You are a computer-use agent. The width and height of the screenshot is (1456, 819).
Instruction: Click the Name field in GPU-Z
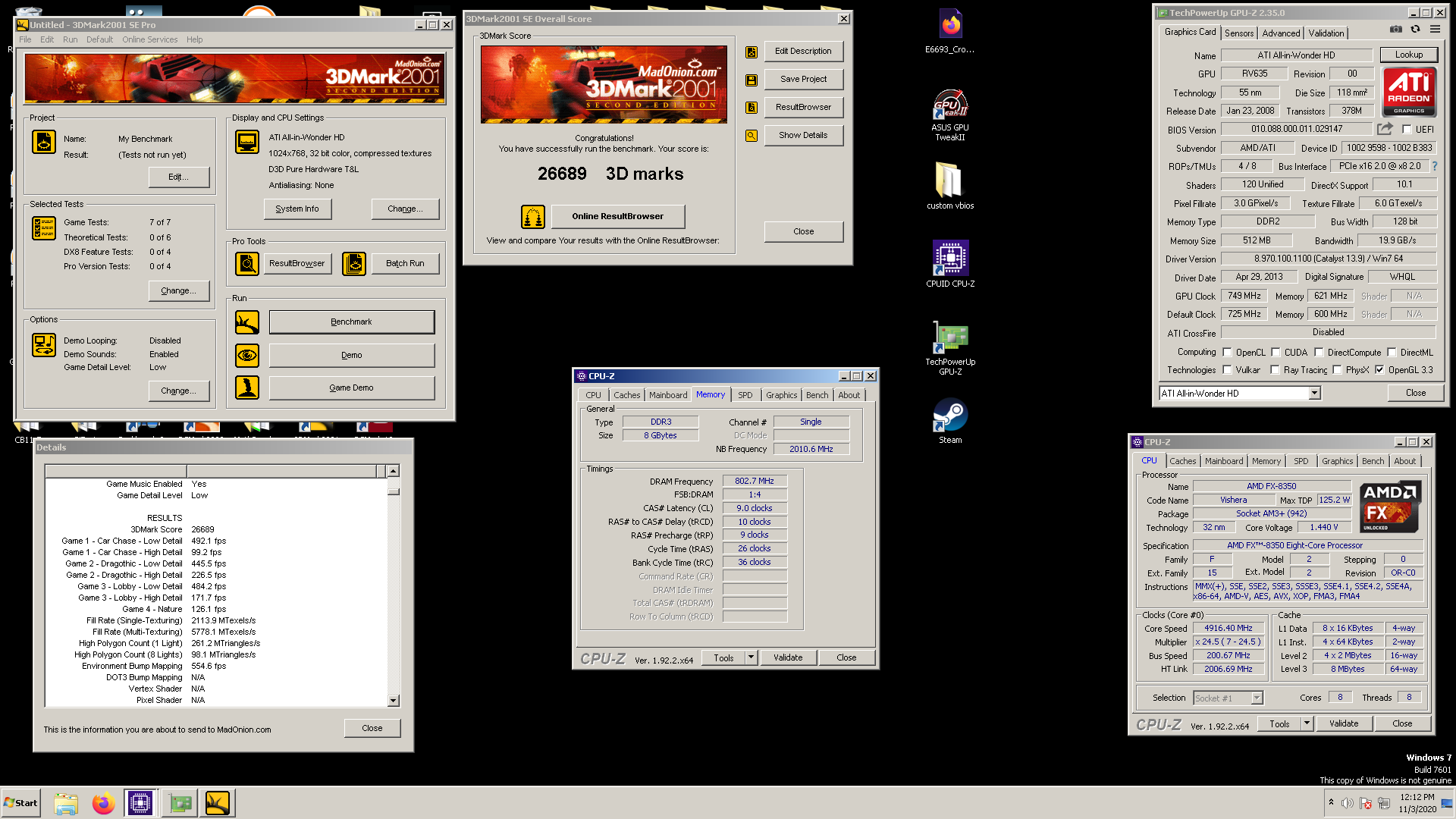(x=1296, y=55)
